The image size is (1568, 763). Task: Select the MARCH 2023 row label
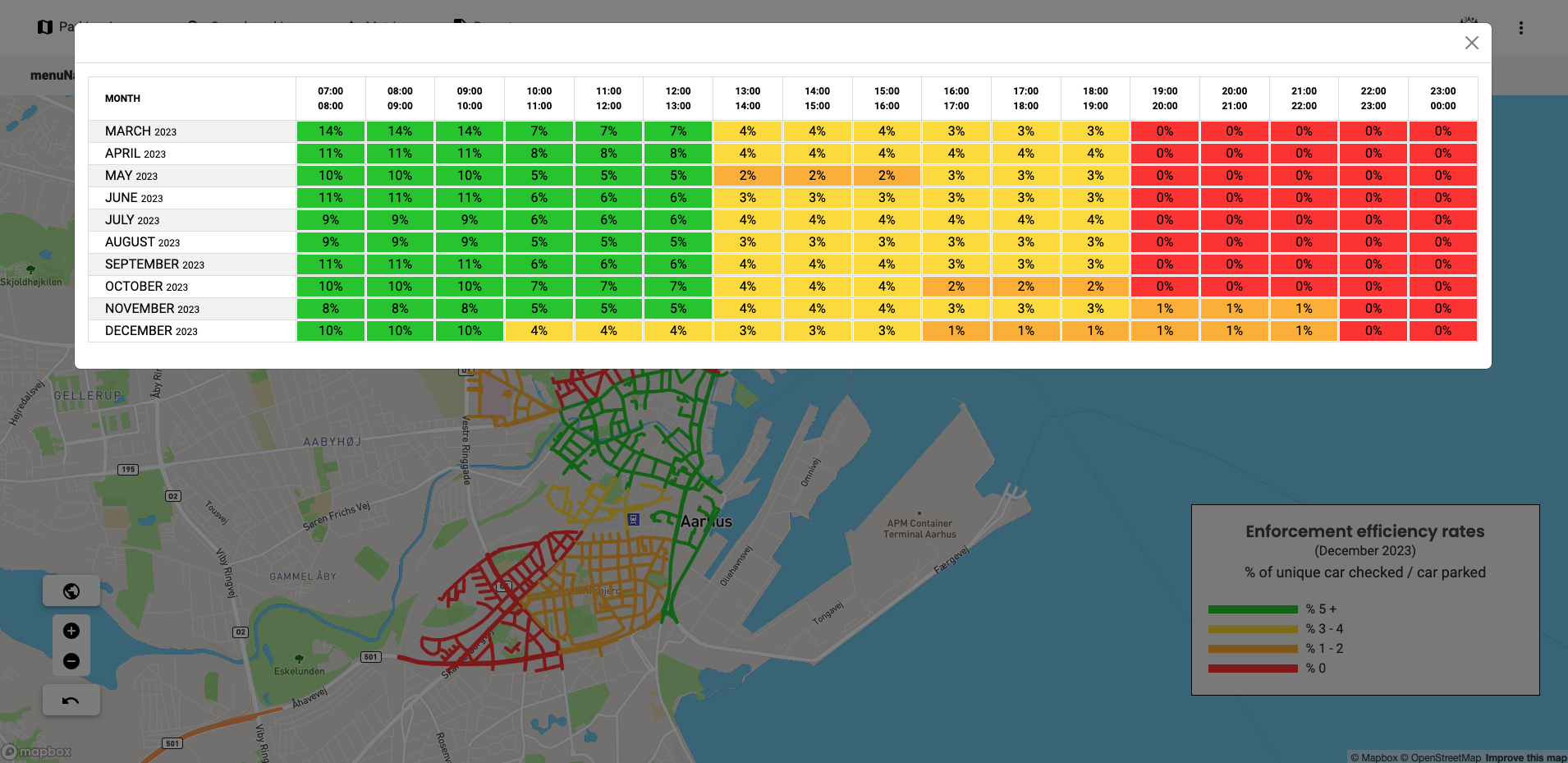tap(140, 131)
